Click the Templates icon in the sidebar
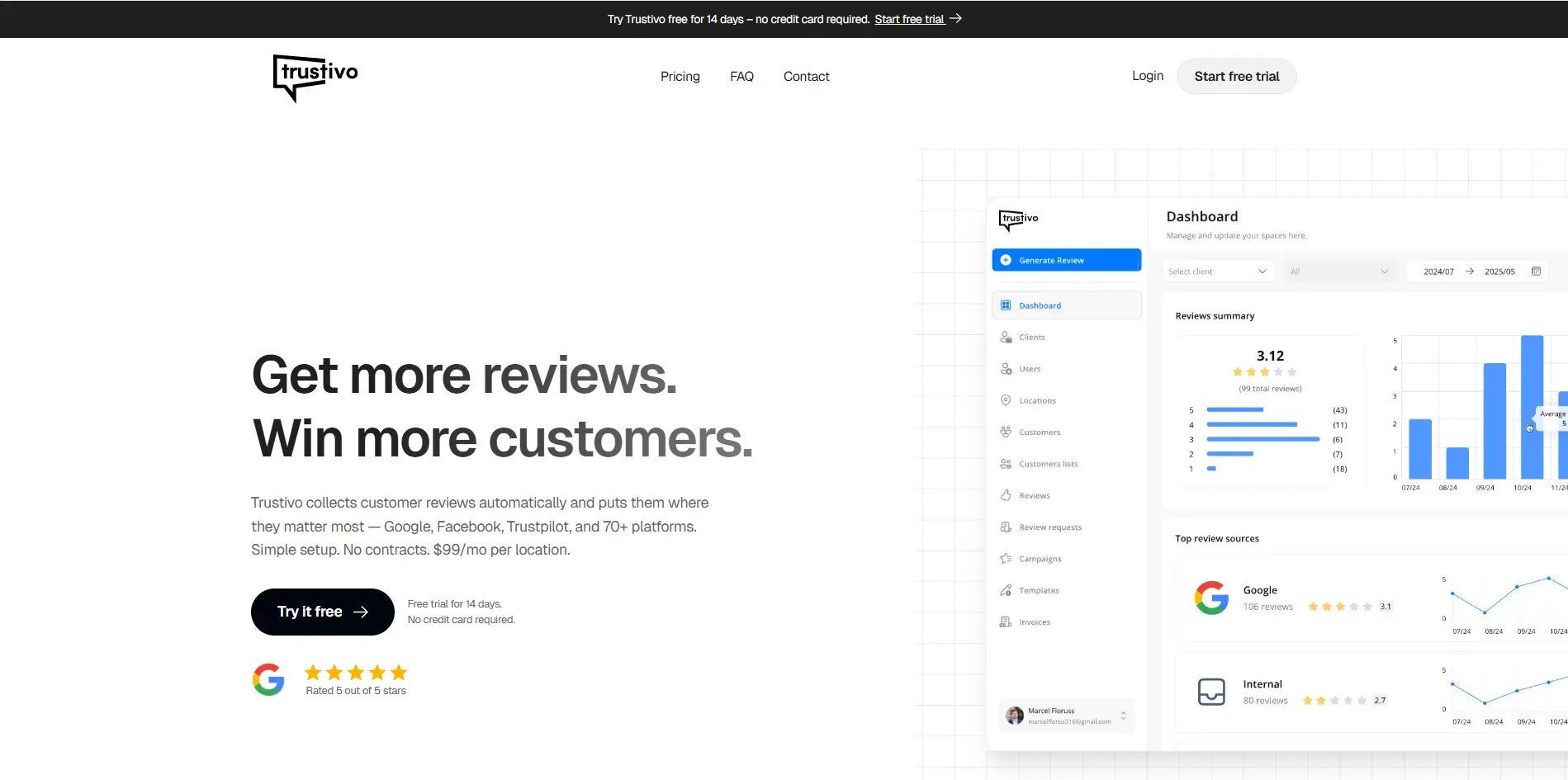The image size is (1568, 780). pyautogui.click(x=1006, y=590)
